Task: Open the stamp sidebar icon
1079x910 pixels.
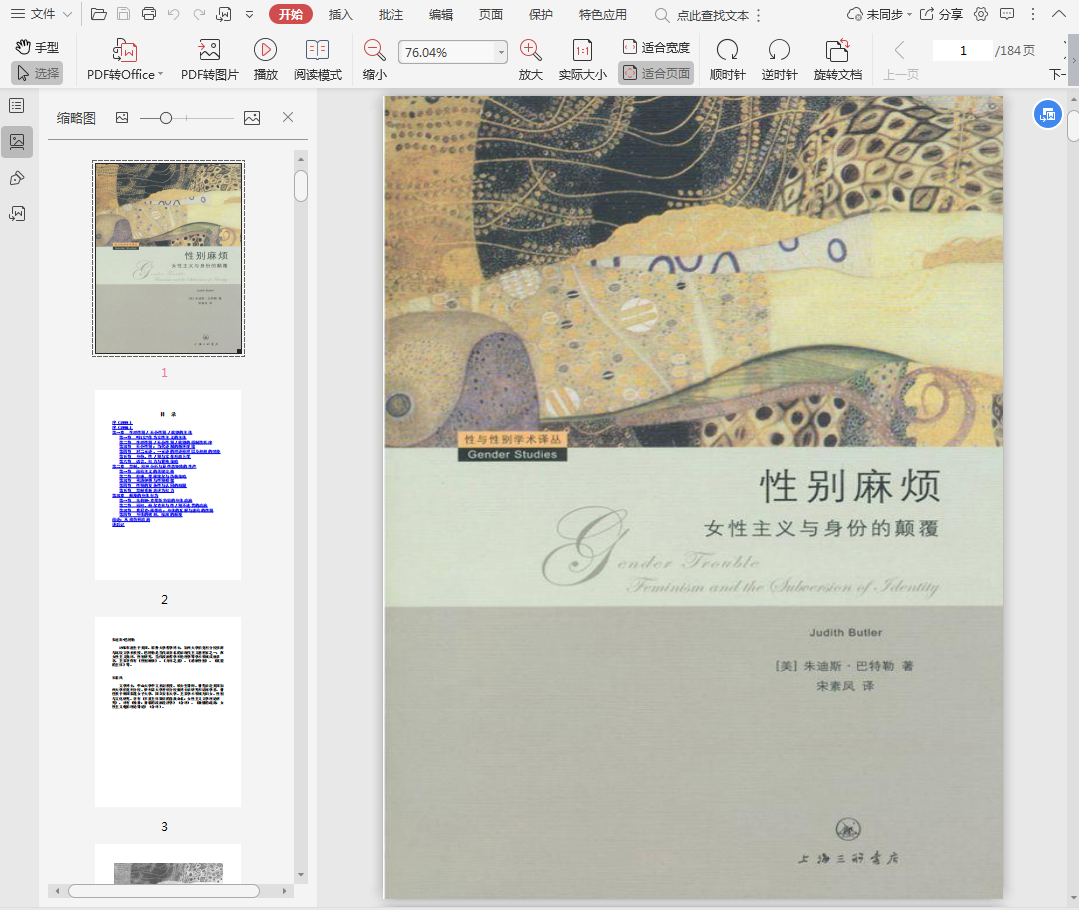Action: click(x=17, y=178)
